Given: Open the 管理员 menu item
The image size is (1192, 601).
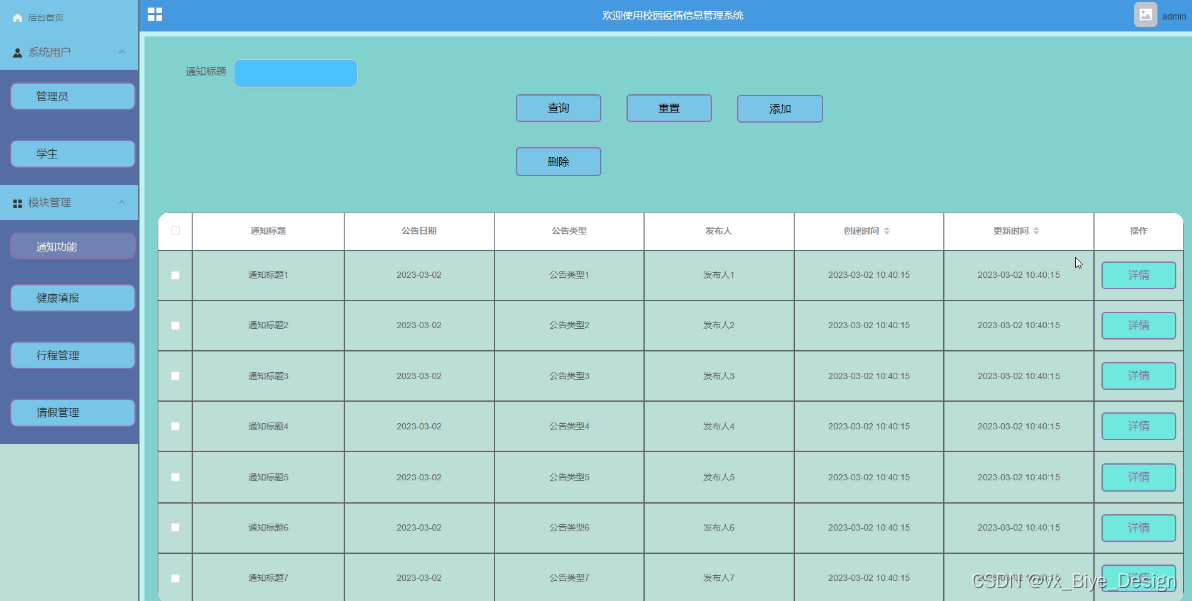Looking at the screenshot, I should 73,96.
